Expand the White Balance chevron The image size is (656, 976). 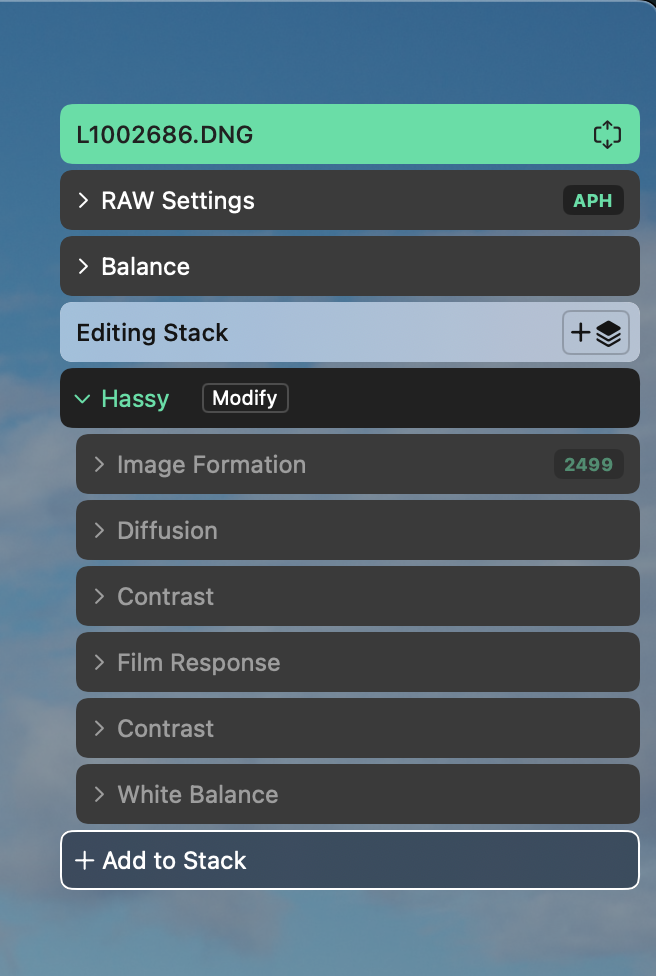click(x=99, y=795)
